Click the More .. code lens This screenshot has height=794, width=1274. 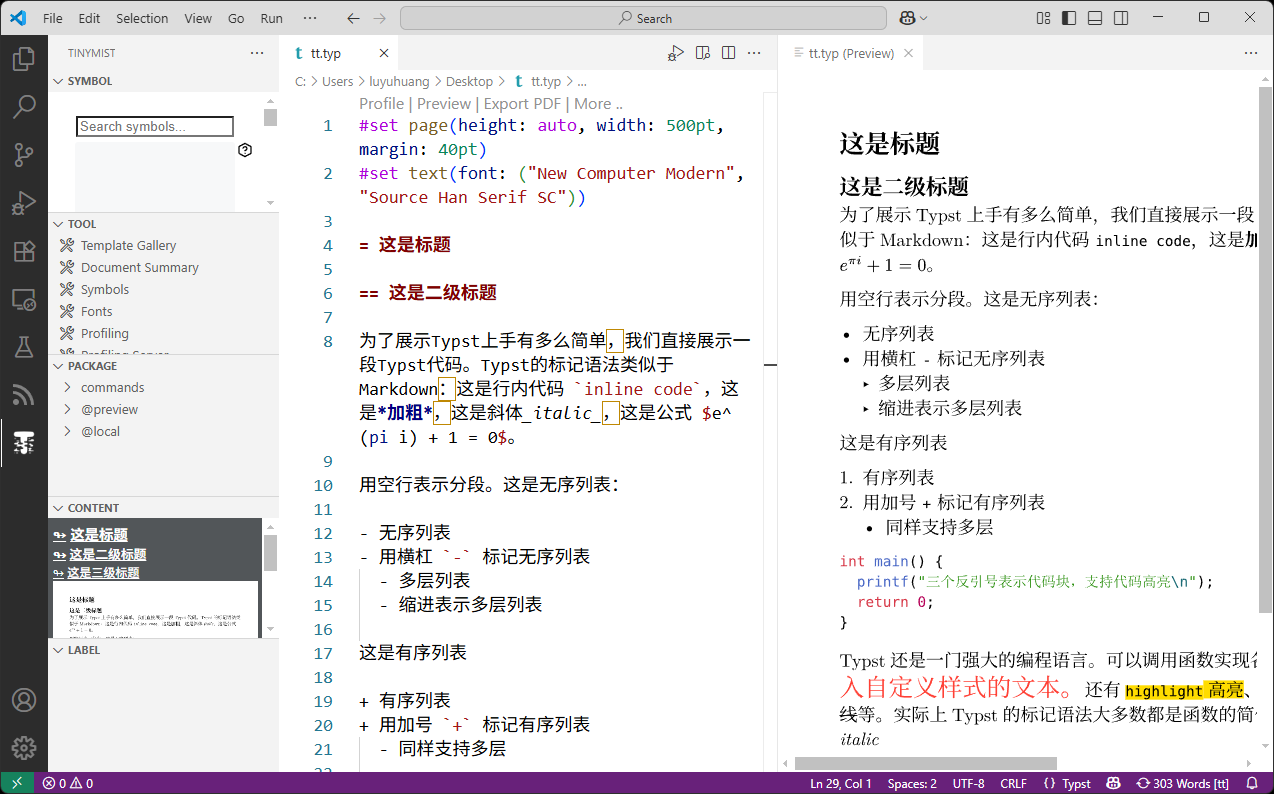(598, 104)
